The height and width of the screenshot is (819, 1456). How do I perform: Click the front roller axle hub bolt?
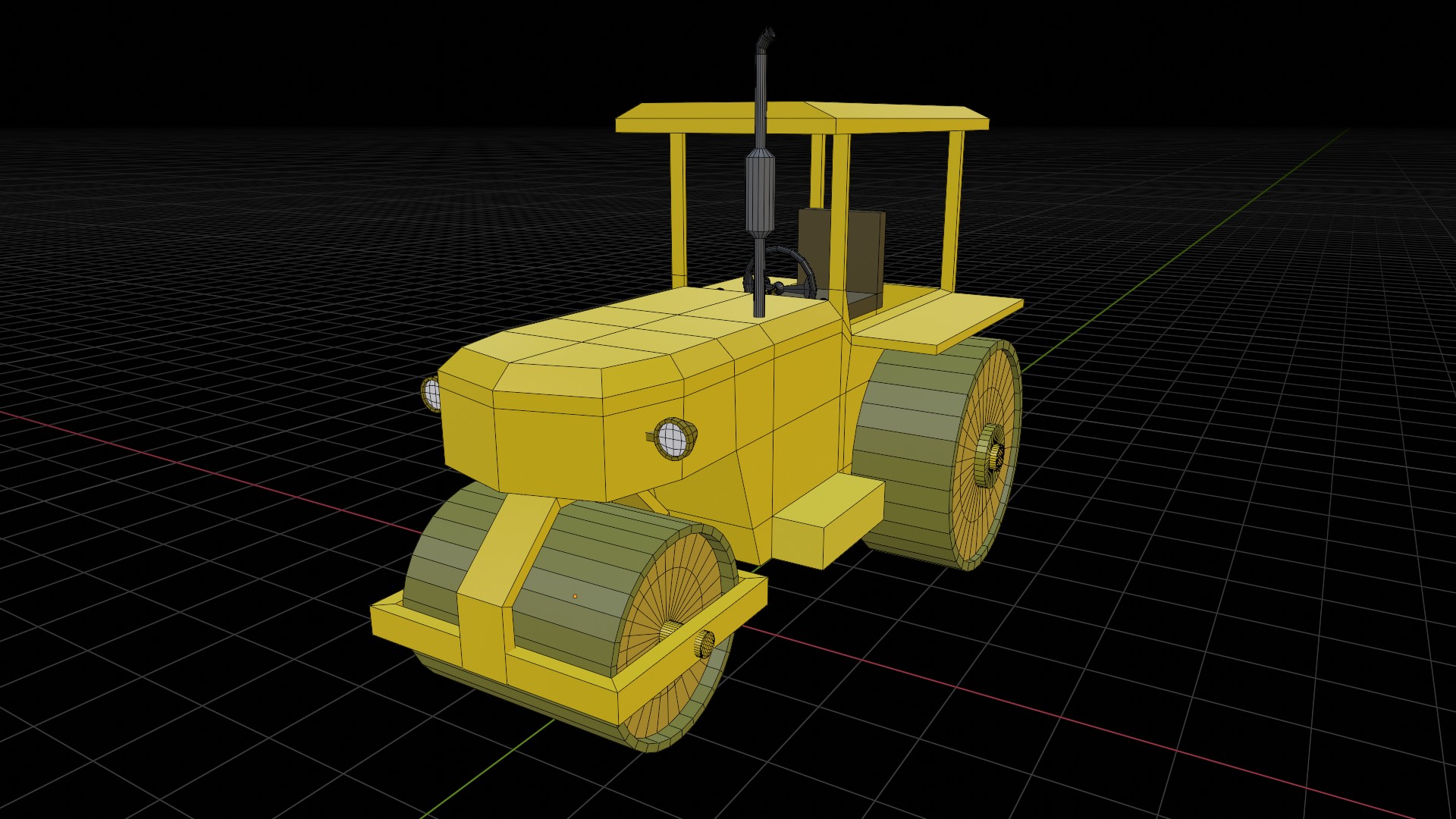(x=703, y=645)
